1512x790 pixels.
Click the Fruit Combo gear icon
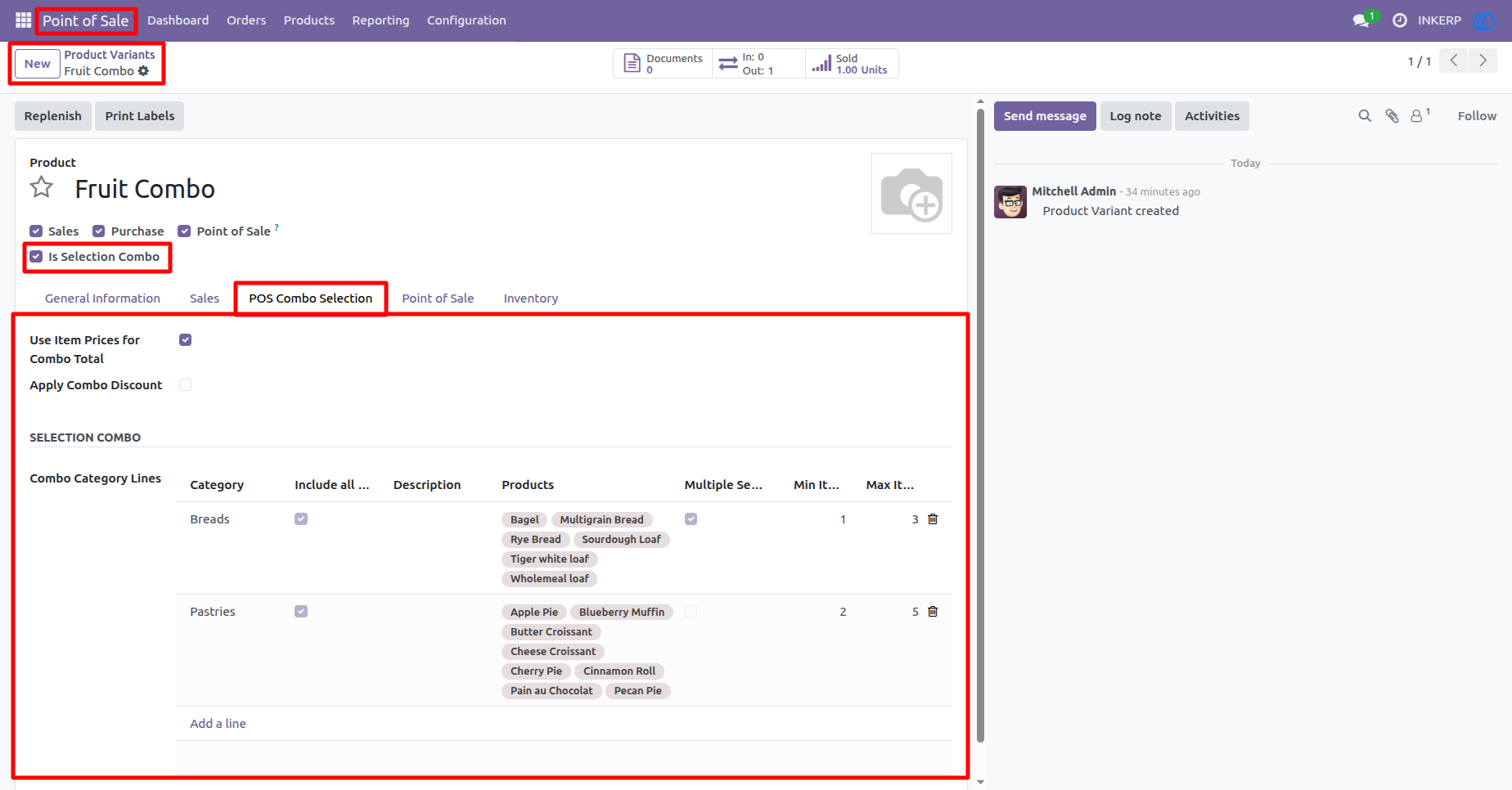coord(144,71)
